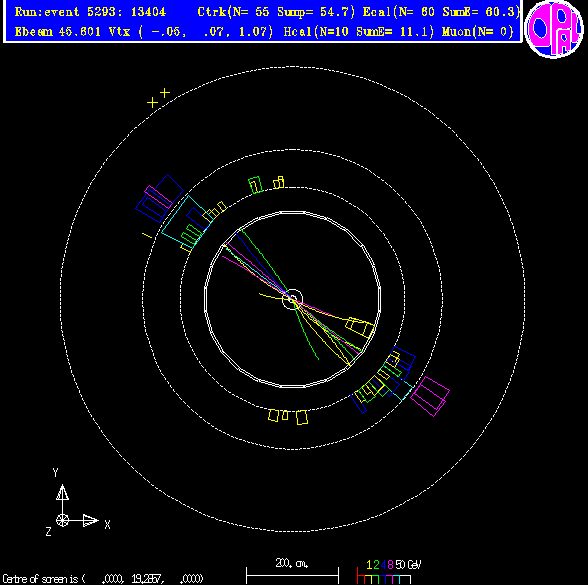Click the central vertex circle
Viewport: 588px width, 585px height.
tap(292, 299)
